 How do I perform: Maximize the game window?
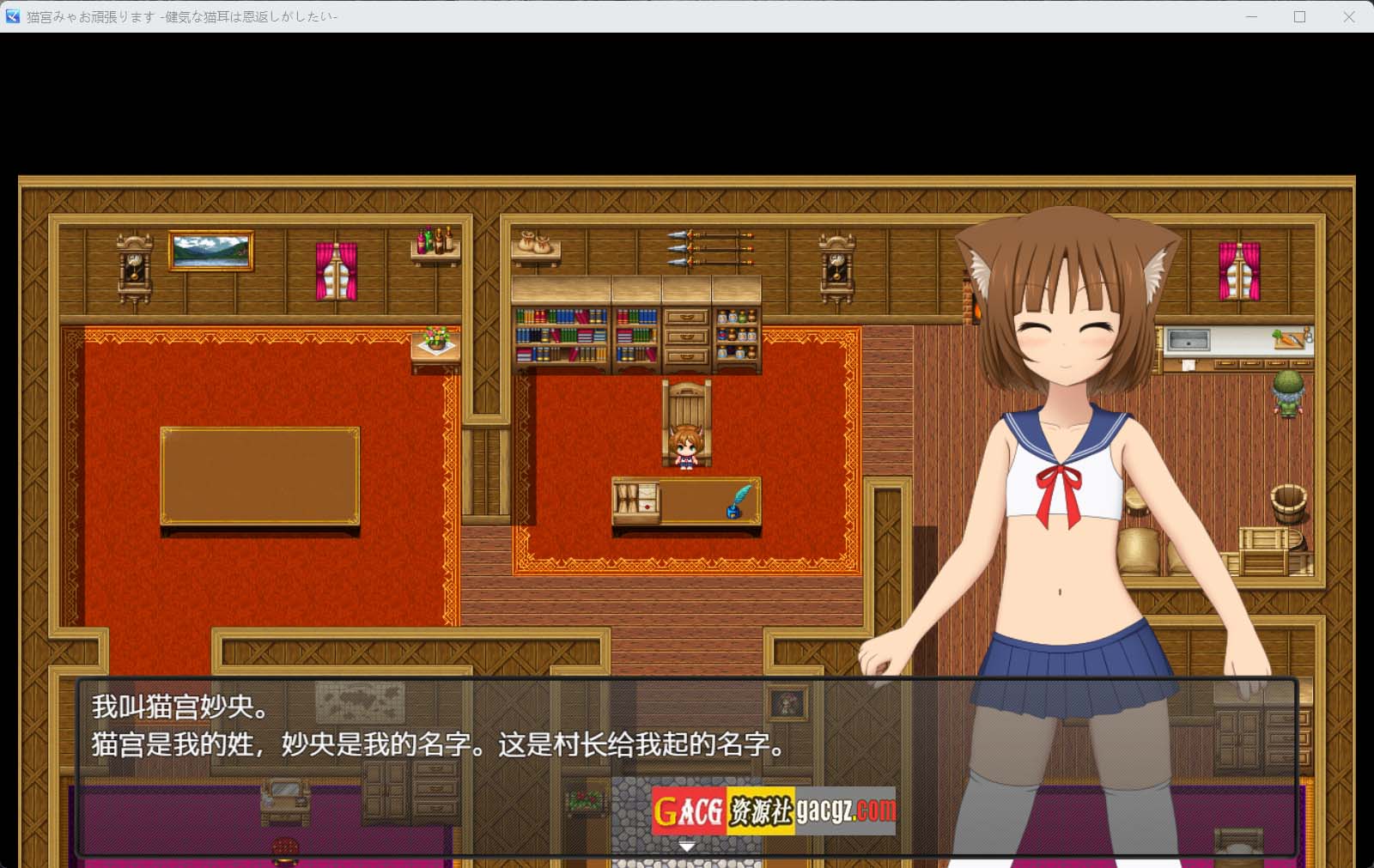[1299, 16]
